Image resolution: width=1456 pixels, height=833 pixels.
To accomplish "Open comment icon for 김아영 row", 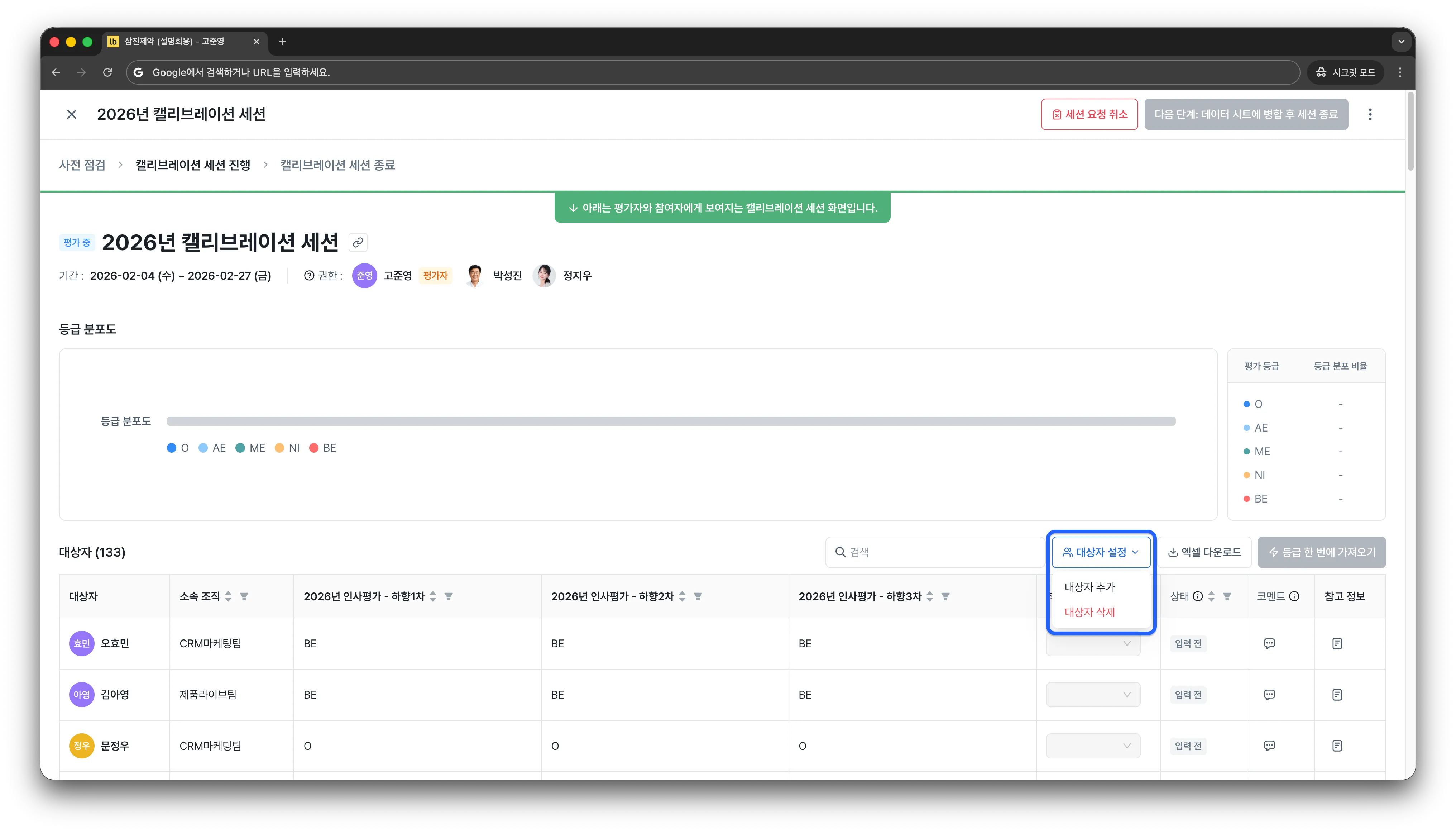I will click(x=1269, y=695).
